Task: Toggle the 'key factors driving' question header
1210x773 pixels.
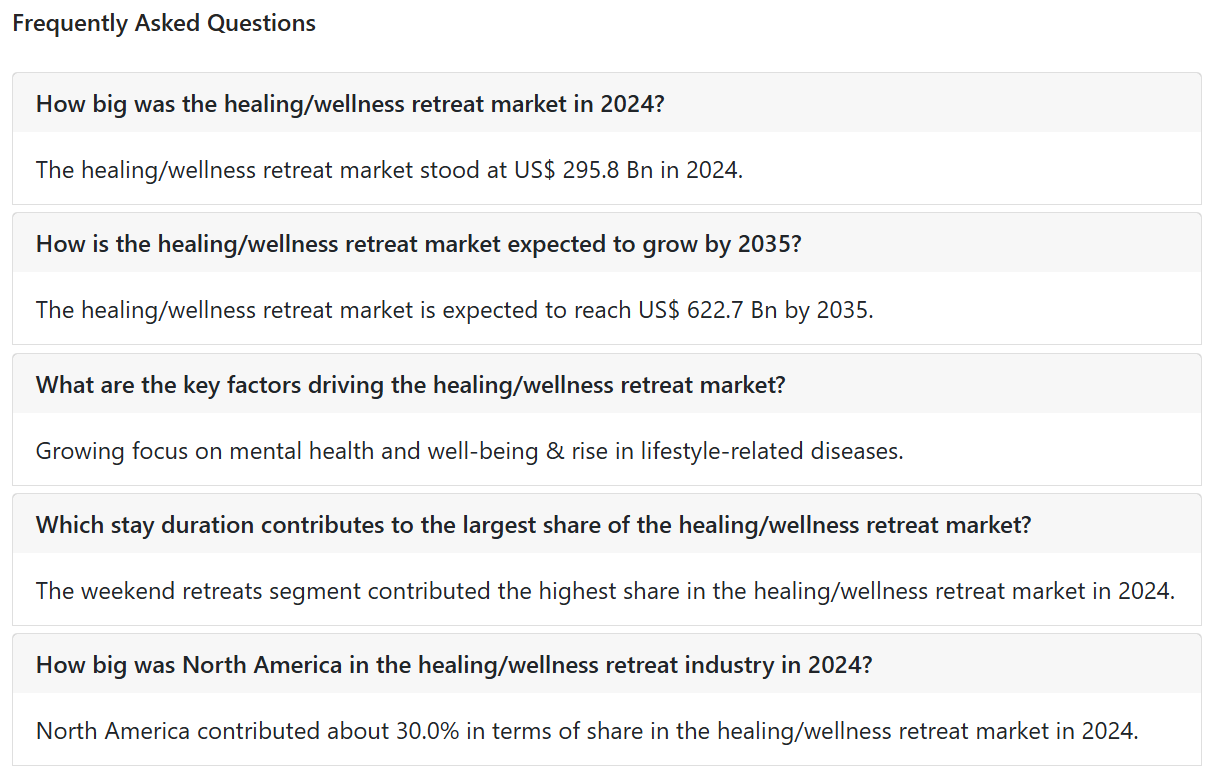Action: click(x=606, y=384)
